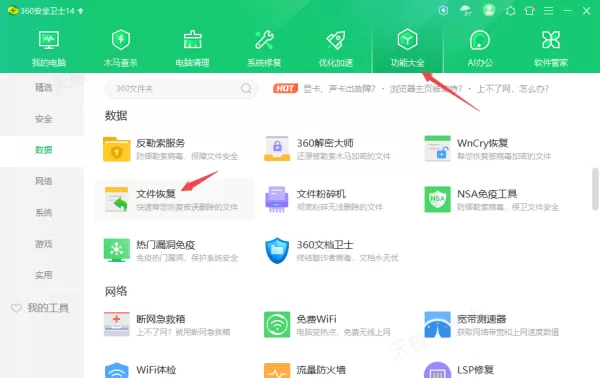600x378 pixels.
Task: Open the 断网急救箱 first-aid icon
Action: pyautogui.click(x=117, y=324)
